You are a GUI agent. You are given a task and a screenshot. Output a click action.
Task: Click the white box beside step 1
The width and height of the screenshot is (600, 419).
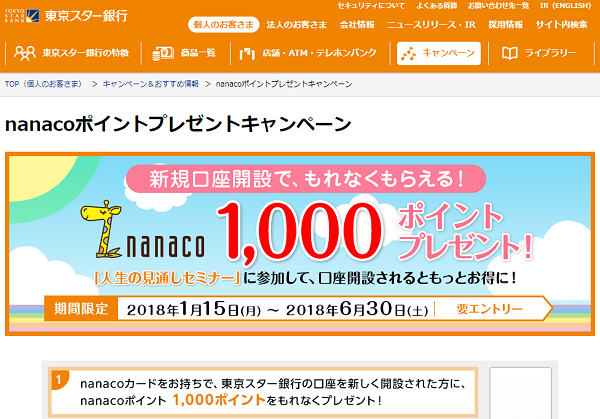coord(520,393)
